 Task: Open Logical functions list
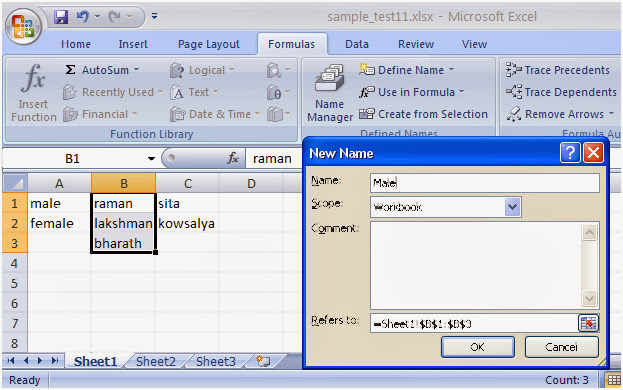pos(202,70)
